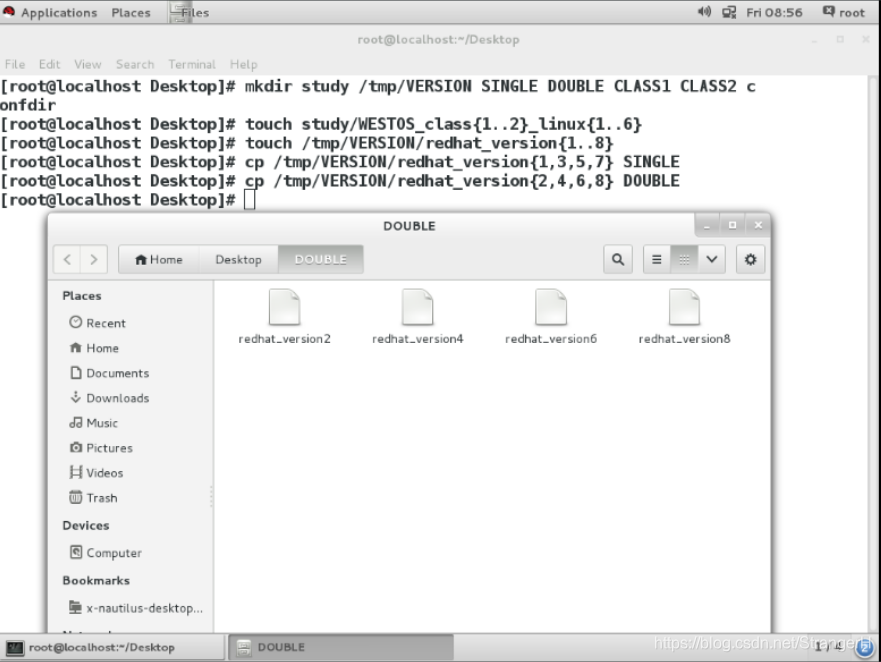
Task: Switch to DOUBLE window via taskbar
Action: click(x=340, y=647)
